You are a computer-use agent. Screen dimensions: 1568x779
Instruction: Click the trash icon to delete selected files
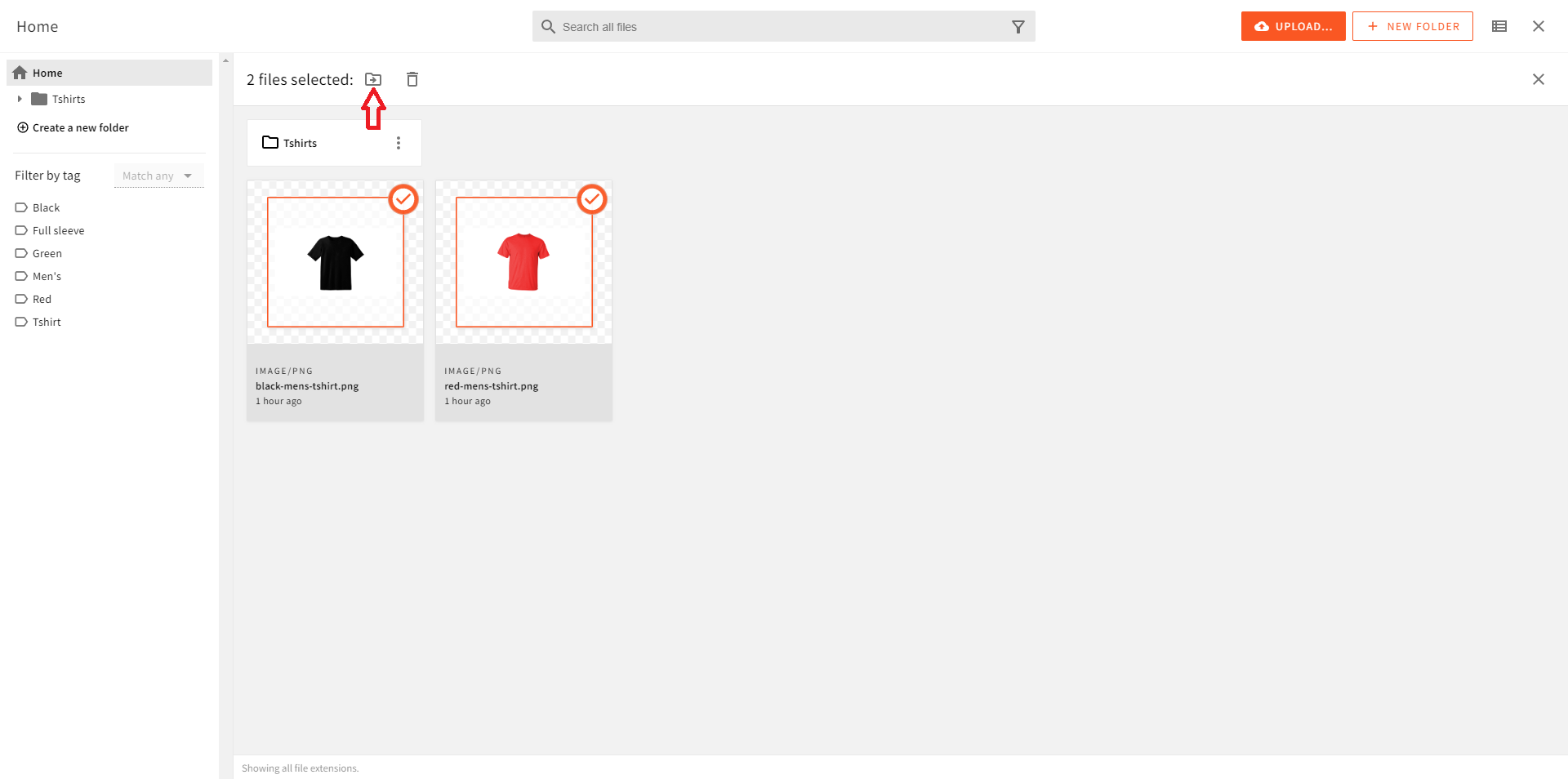click(x=412, y=79)
